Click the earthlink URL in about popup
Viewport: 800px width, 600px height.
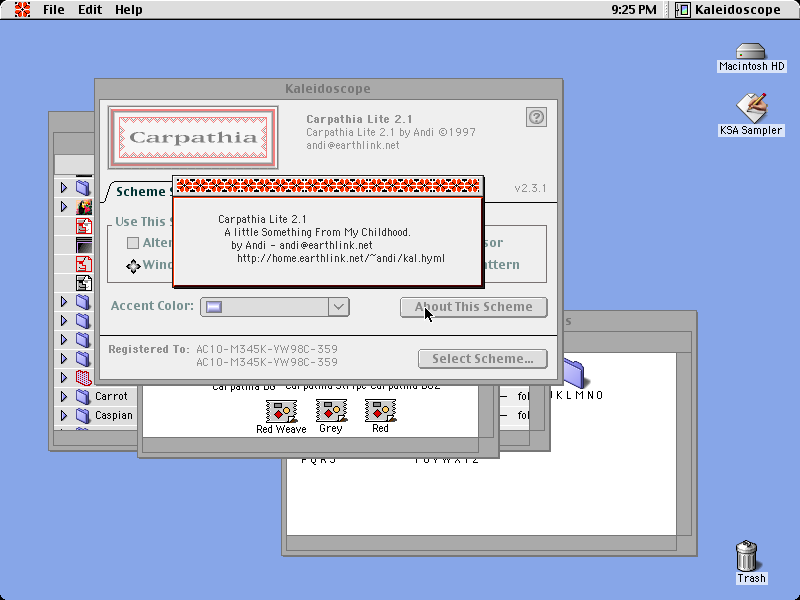pos(341,258)
